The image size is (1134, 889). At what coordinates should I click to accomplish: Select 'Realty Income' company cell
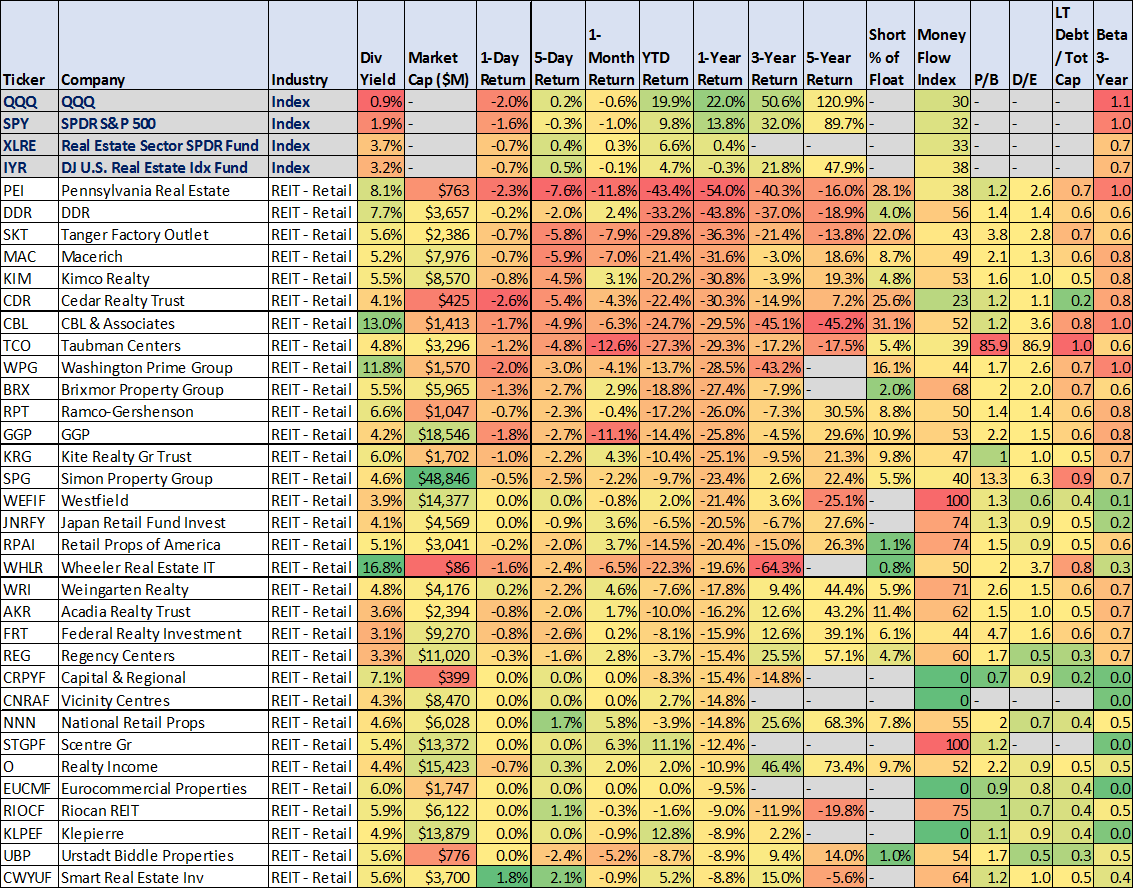click(x=163, y=767)
